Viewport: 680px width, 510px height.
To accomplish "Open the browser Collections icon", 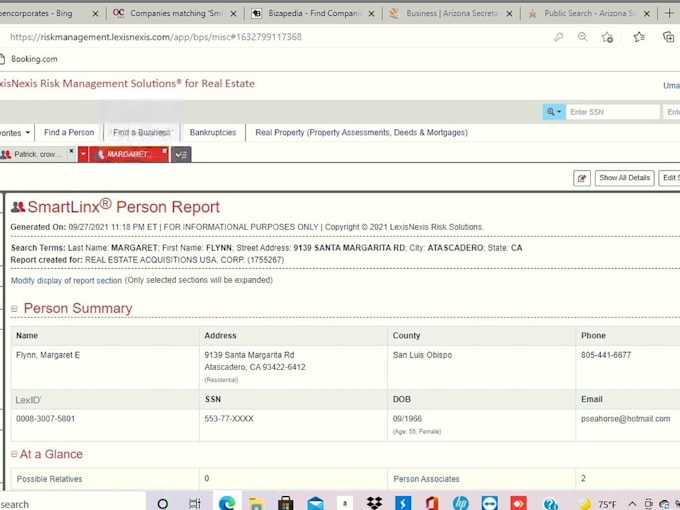I will click(669, 37).
